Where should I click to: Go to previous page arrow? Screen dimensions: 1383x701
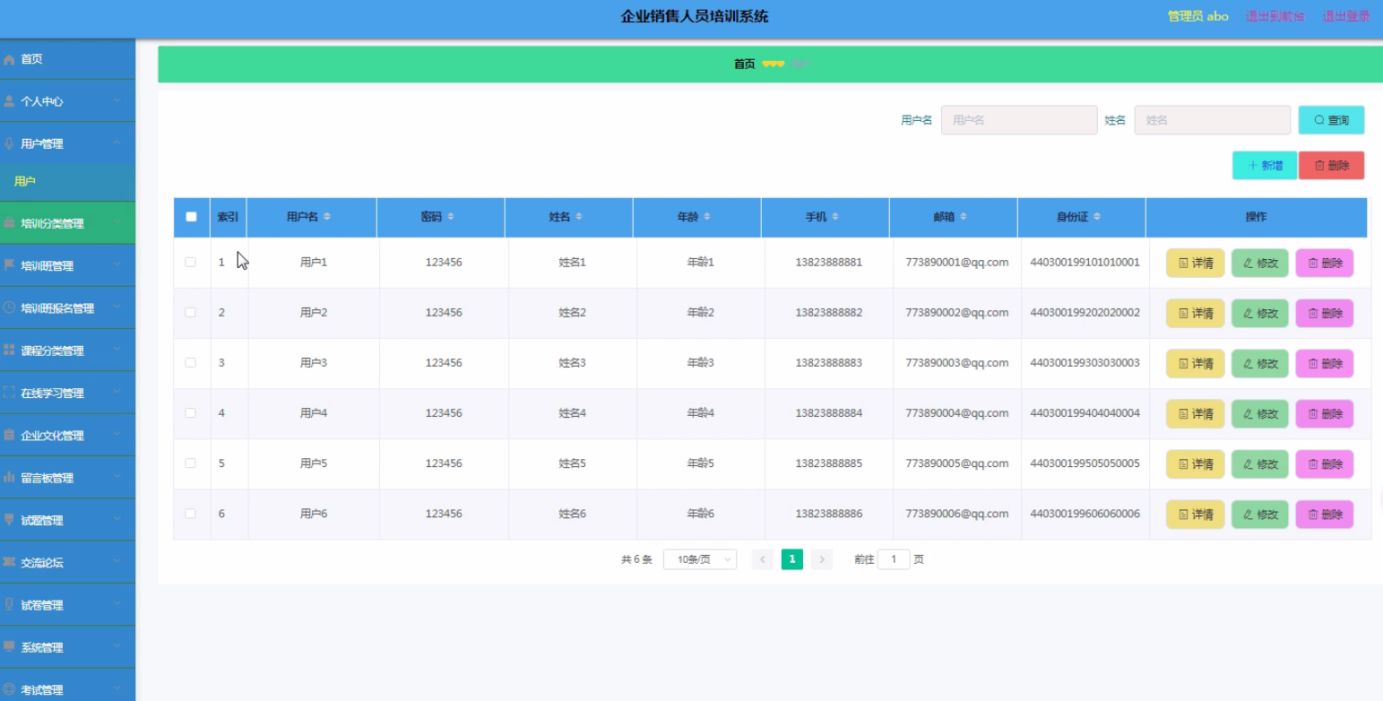pyautogui.click(x=762, y=560)
